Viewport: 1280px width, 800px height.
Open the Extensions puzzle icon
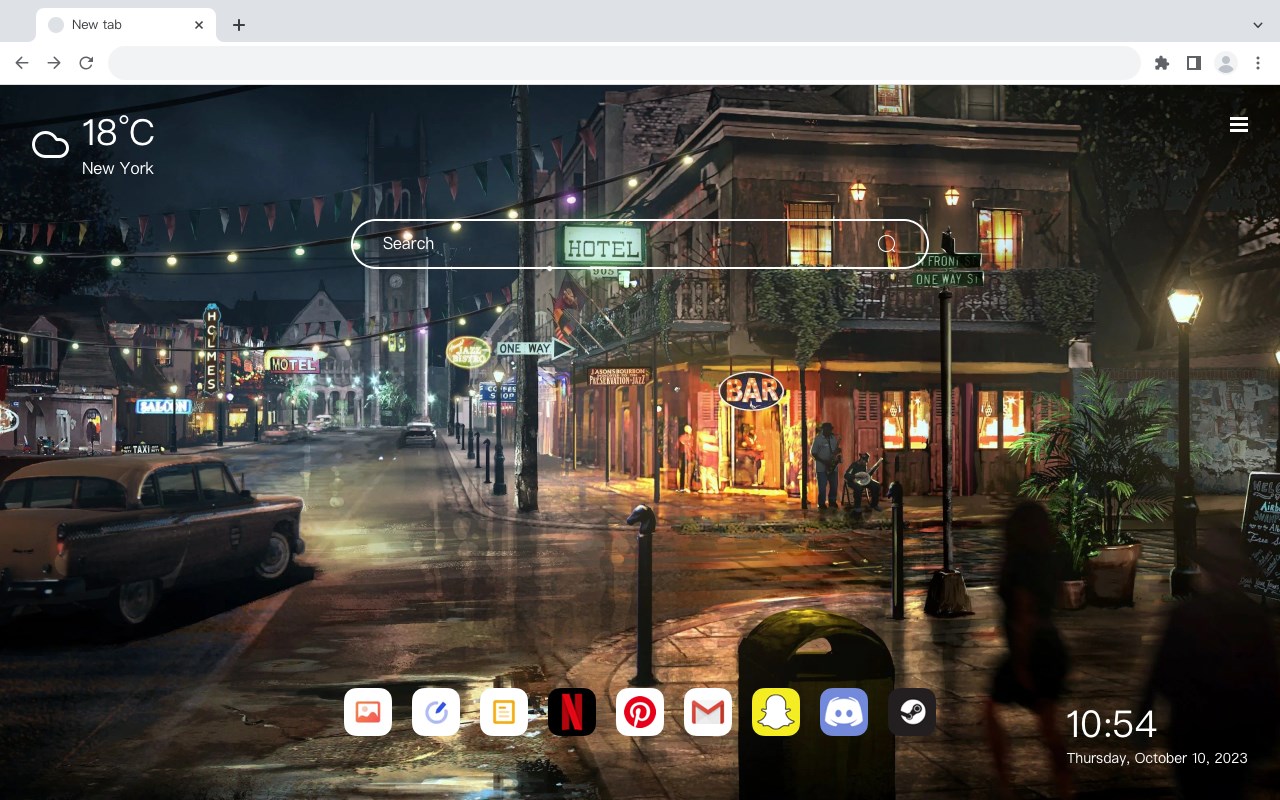[x=1161, y=63]
